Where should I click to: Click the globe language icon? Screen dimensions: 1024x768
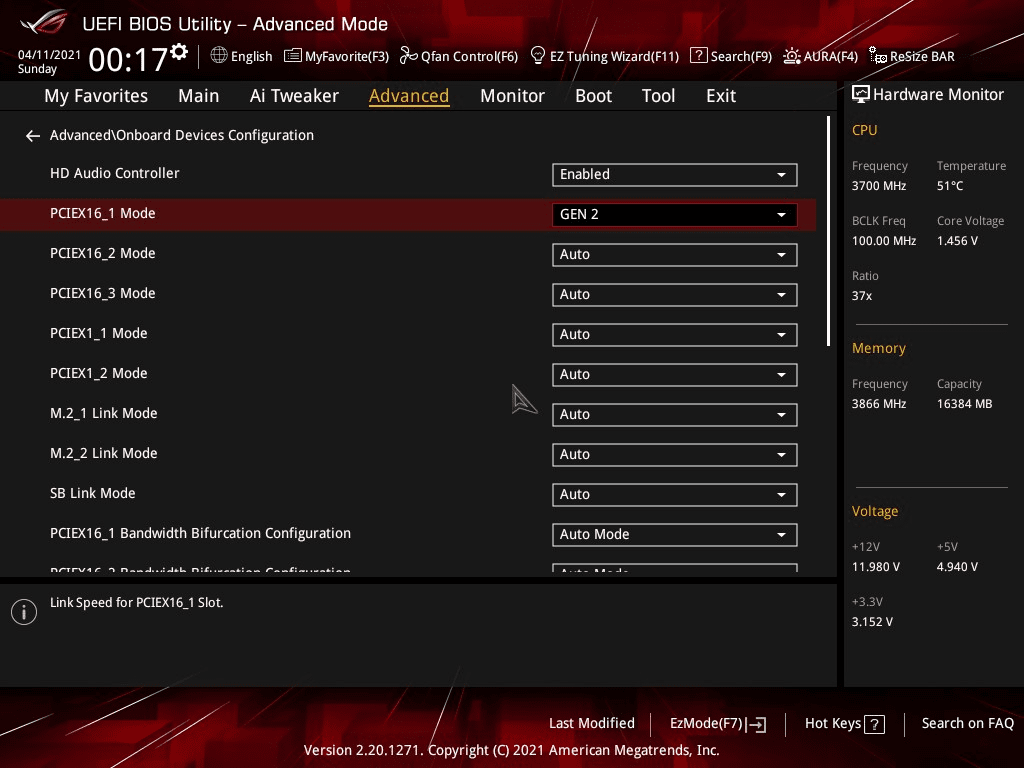219,56
